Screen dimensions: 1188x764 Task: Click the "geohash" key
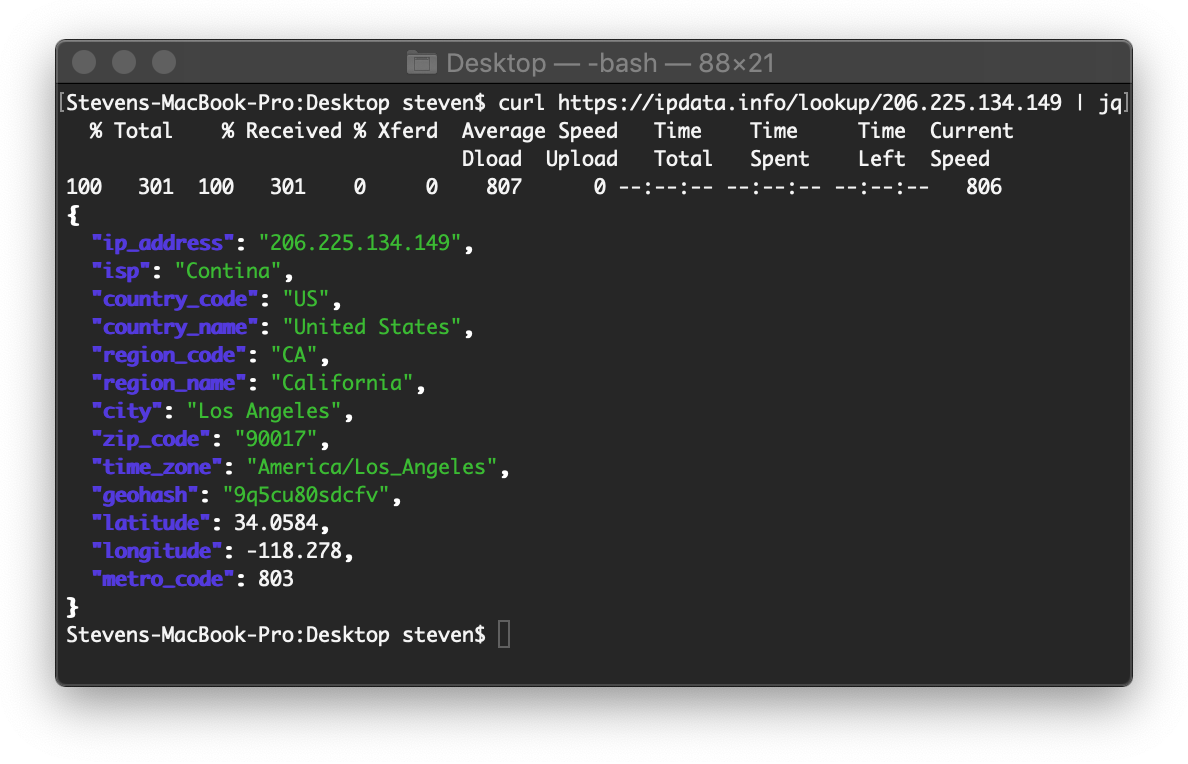[145, 496]
